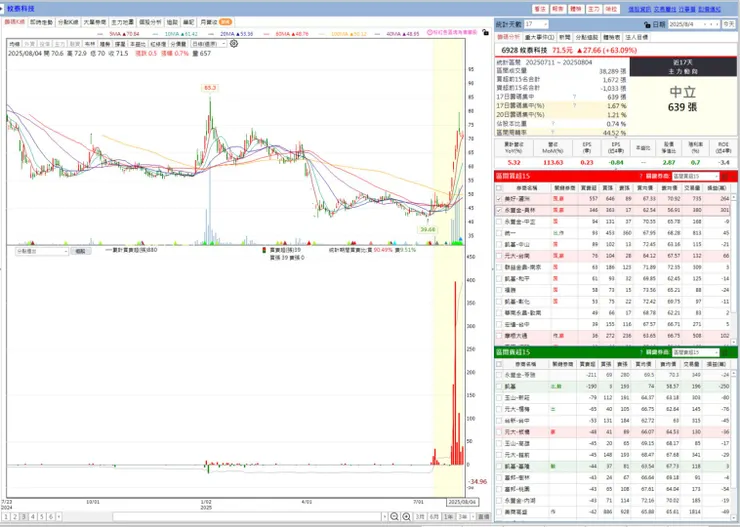Tick the checkbox for 凱基-中山 row
This screenshot has height=527, width=740.
point(499,244)
